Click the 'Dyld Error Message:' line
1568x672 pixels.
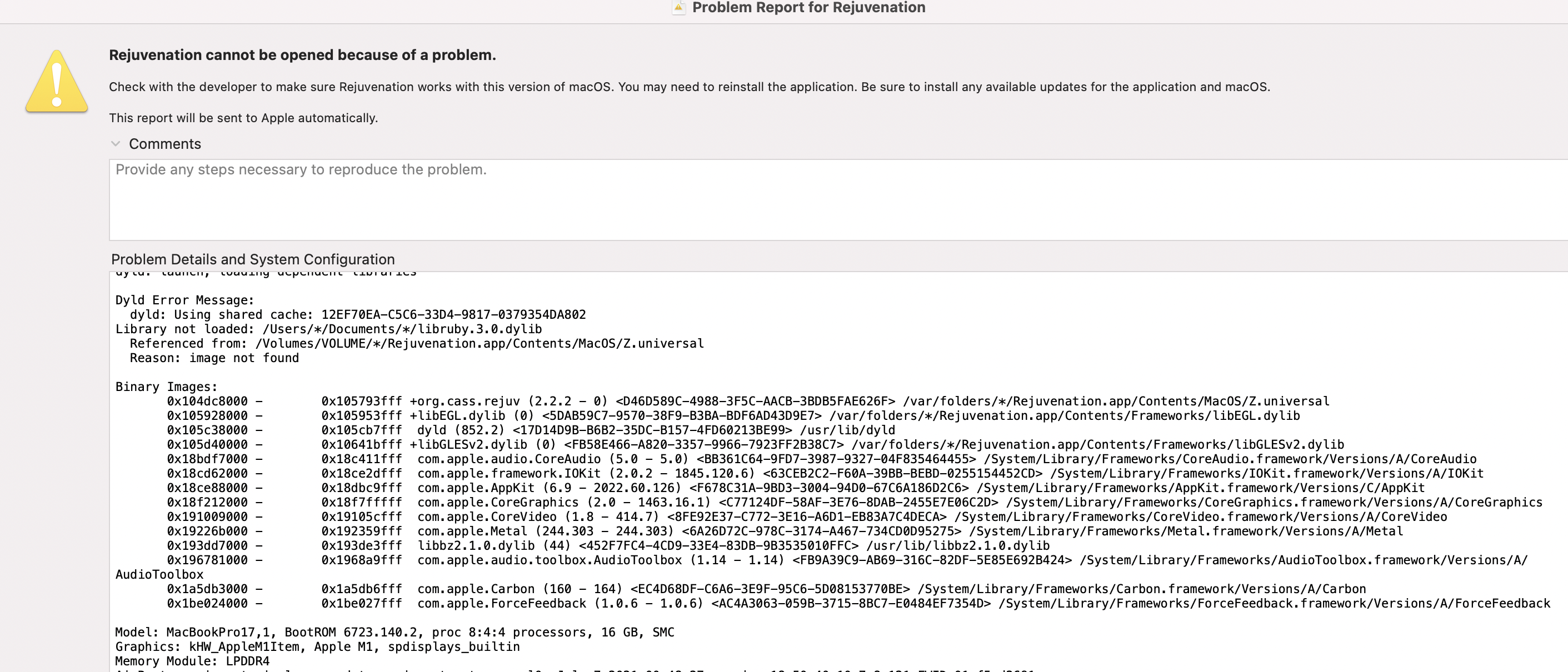pyautogui.click(x=185, y=300)
